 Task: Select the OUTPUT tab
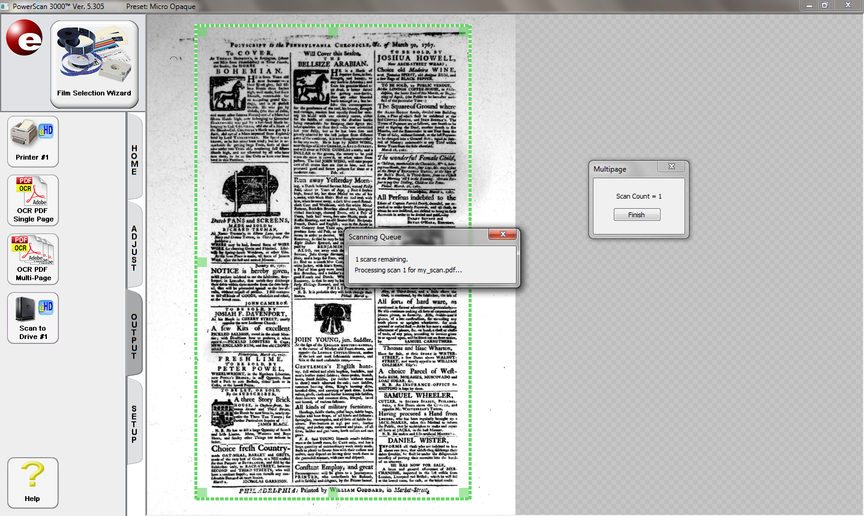click(136, 335)
